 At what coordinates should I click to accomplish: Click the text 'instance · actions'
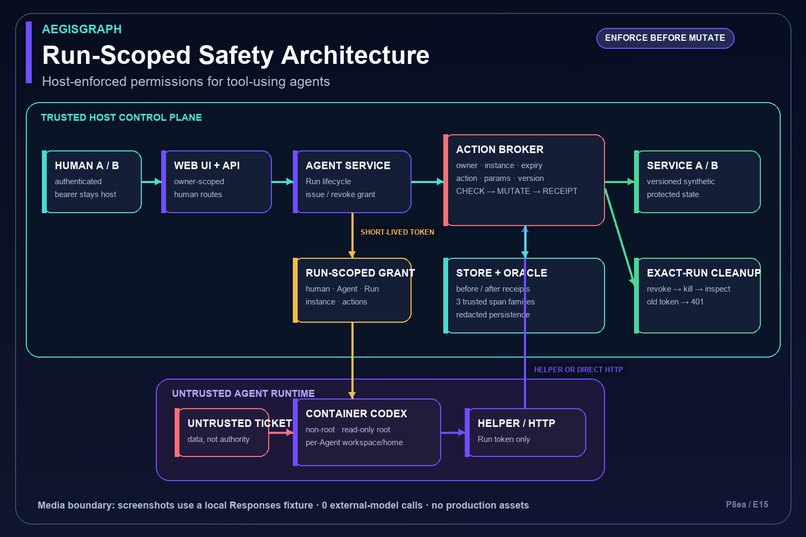[x=336, y=302]
